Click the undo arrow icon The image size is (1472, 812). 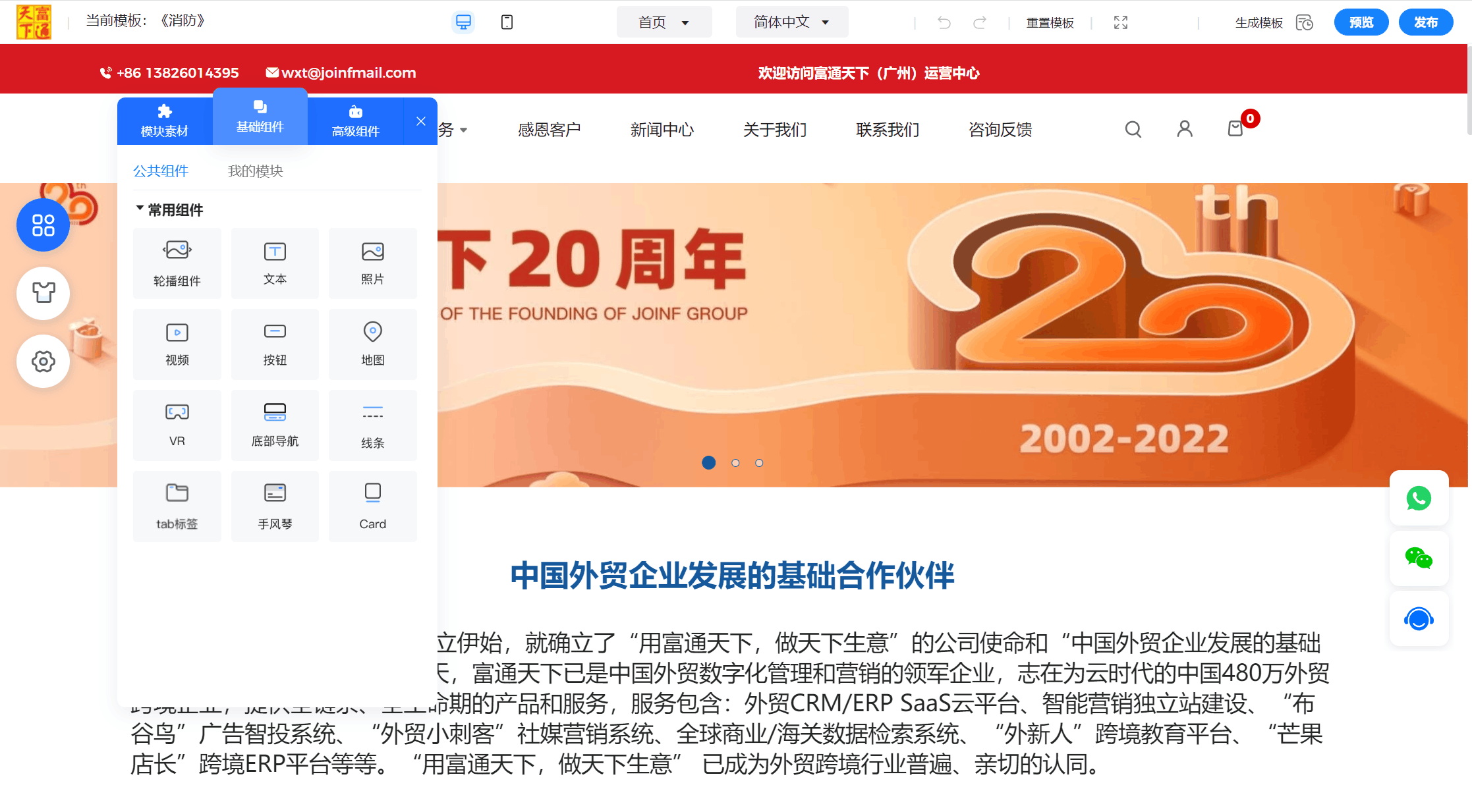pyautogui.click(x=944, y=23)
